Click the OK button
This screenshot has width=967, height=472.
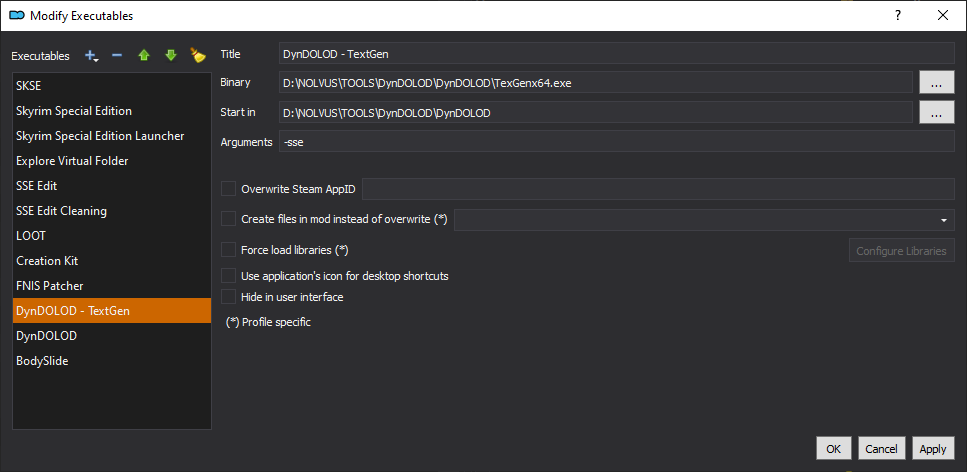tap(834, 449)
